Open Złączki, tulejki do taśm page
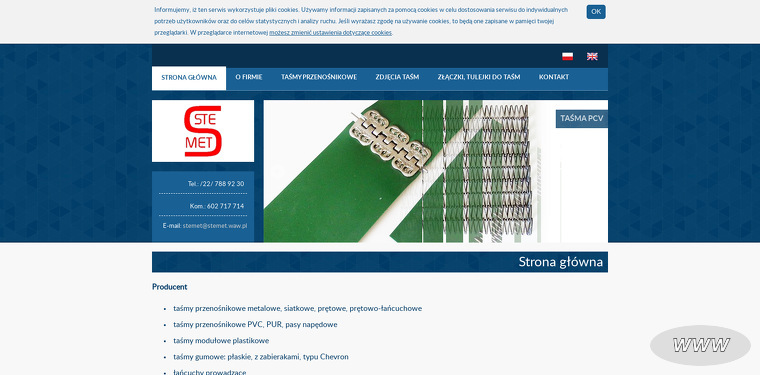The width and height of the screenshot is (760, 375). pos(478,77)
